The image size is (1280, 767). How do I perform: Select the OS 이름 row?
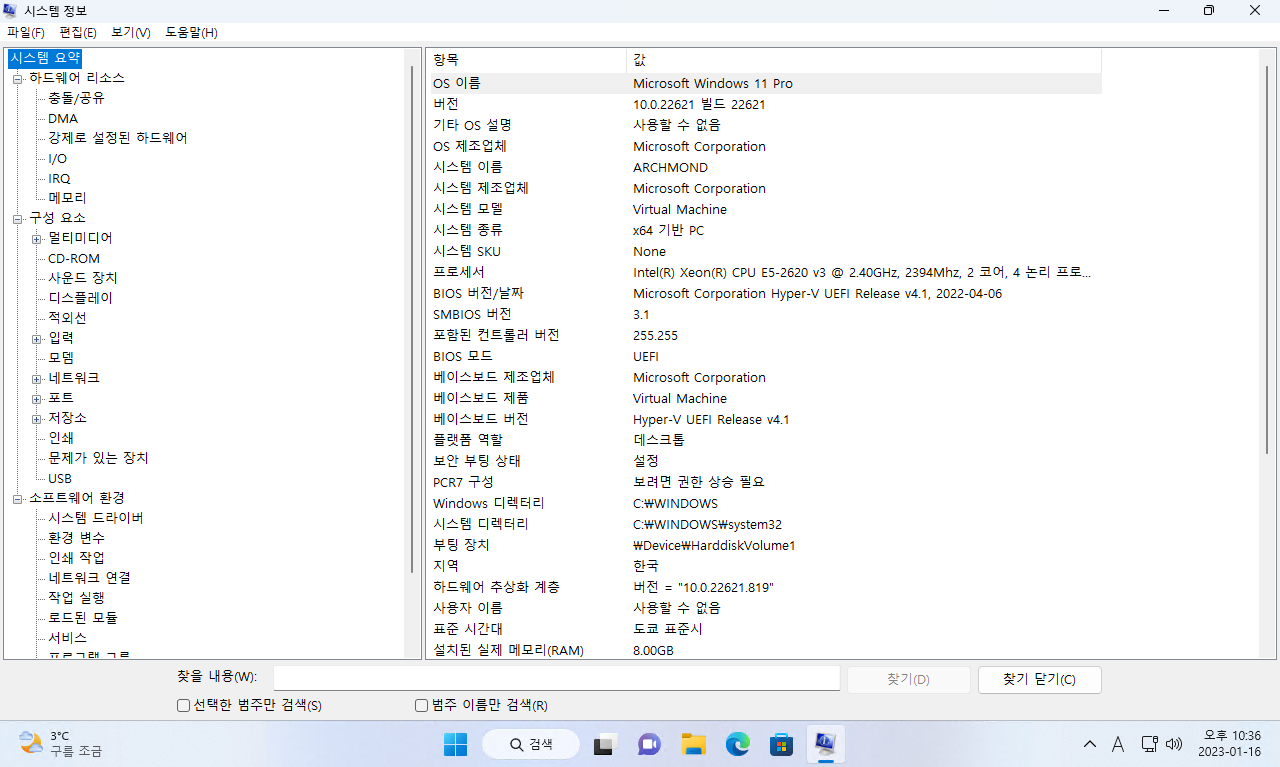coord(765,83)
